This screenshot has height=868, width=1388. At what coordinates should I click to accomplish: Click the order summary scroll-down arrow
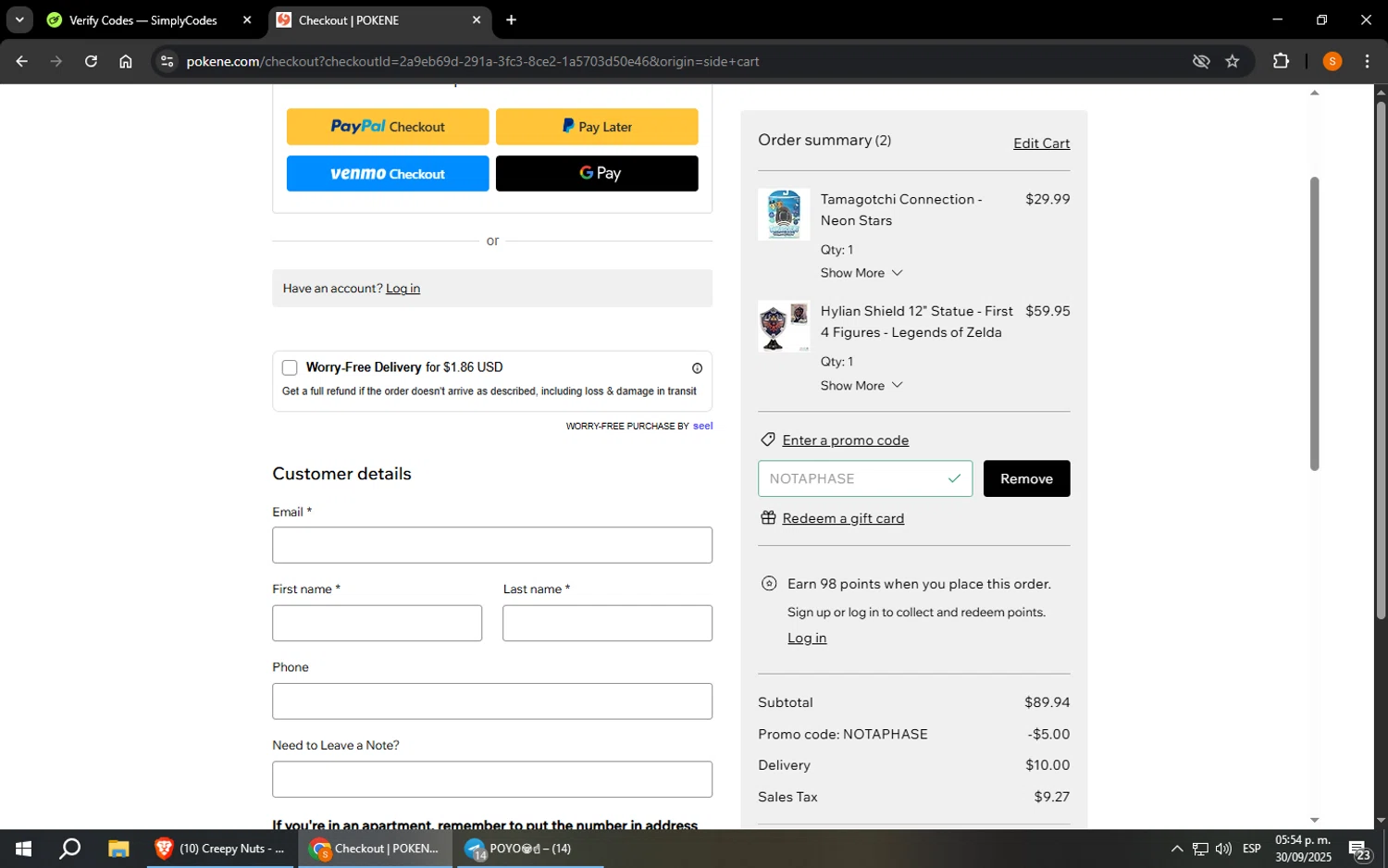pos(1314,820)
